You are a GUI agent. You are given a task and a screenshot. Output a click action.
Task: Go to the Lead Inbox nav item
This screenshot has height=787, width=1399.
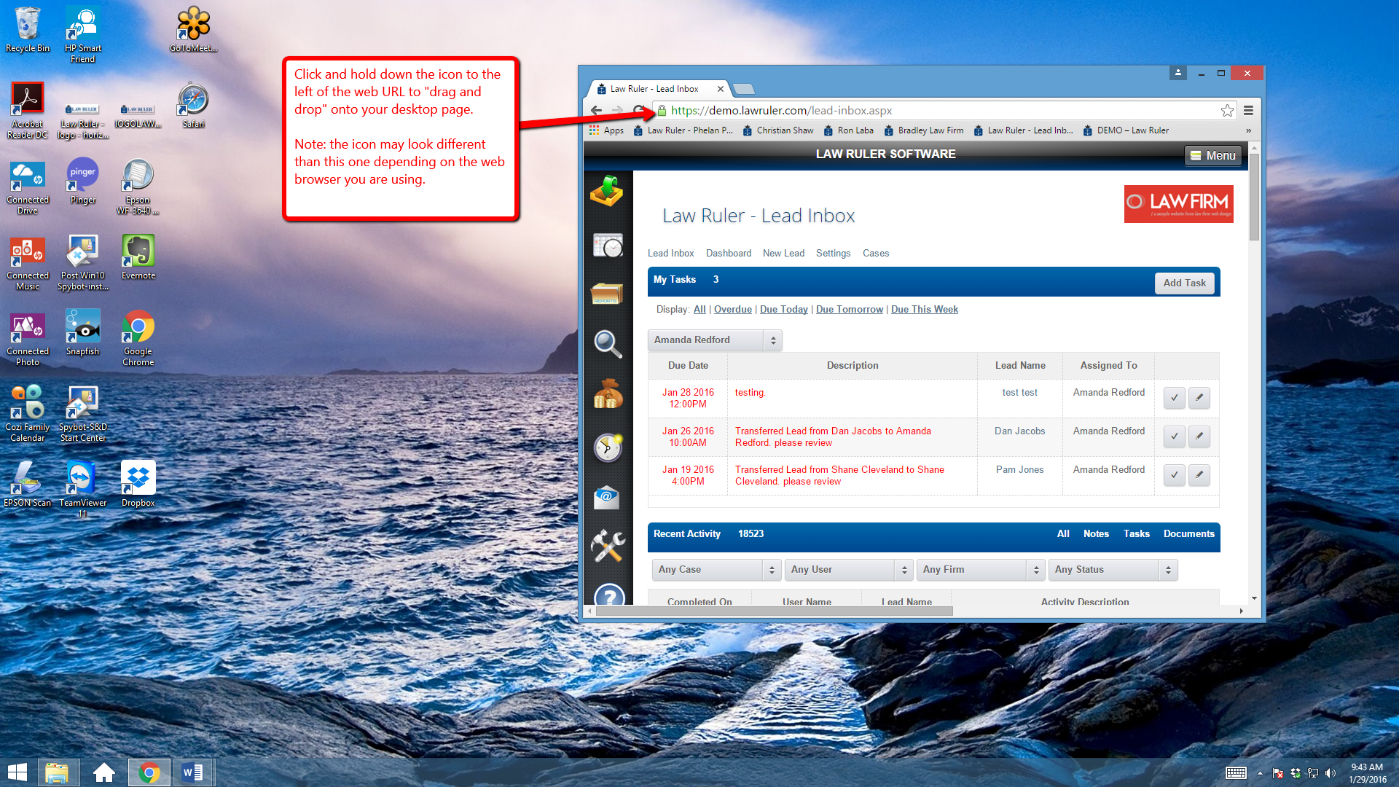pyautogui.click(x=671, y=253)
